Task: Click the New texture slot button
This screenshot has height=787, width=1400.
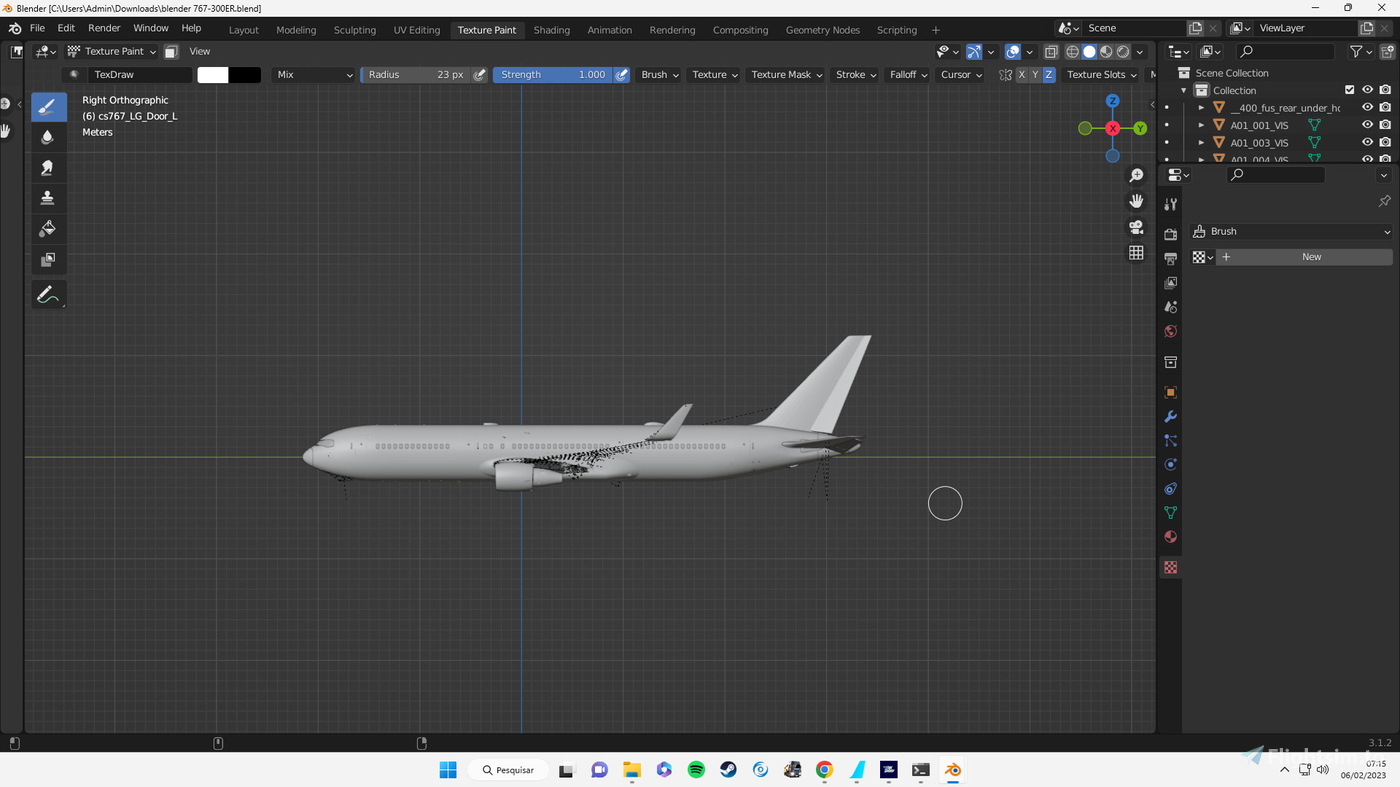Action: [1311, 257]
